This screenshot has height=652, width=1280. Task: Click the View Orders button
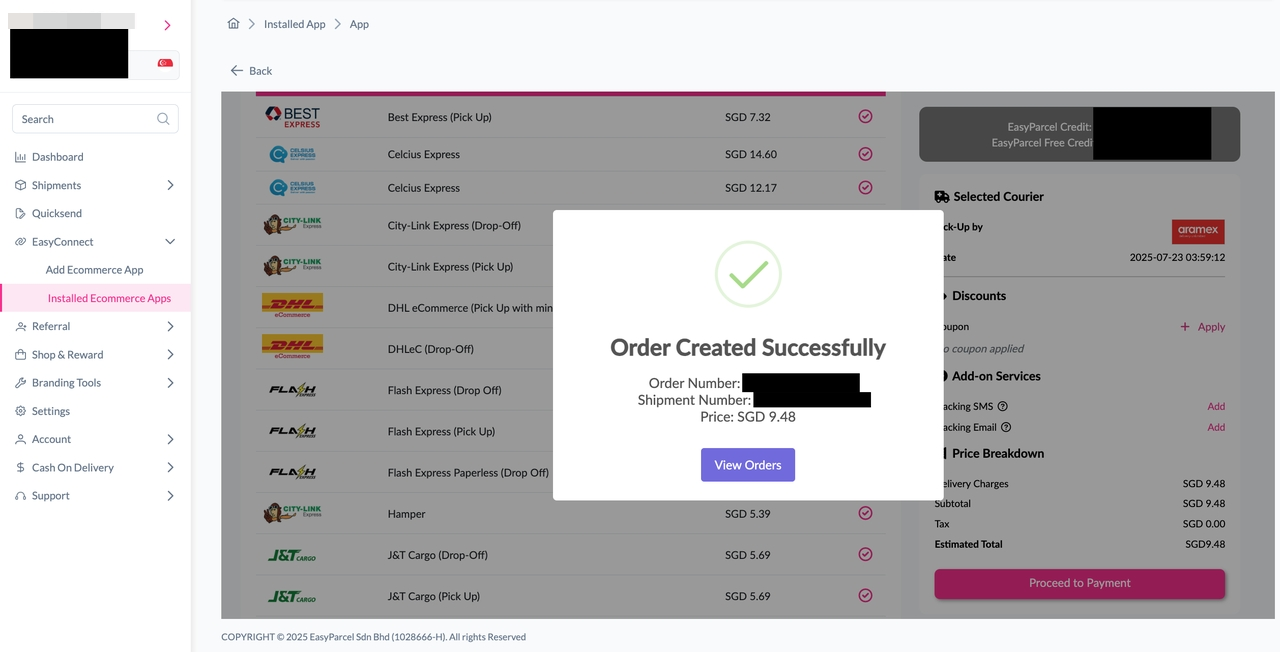(x=747, y=464)
